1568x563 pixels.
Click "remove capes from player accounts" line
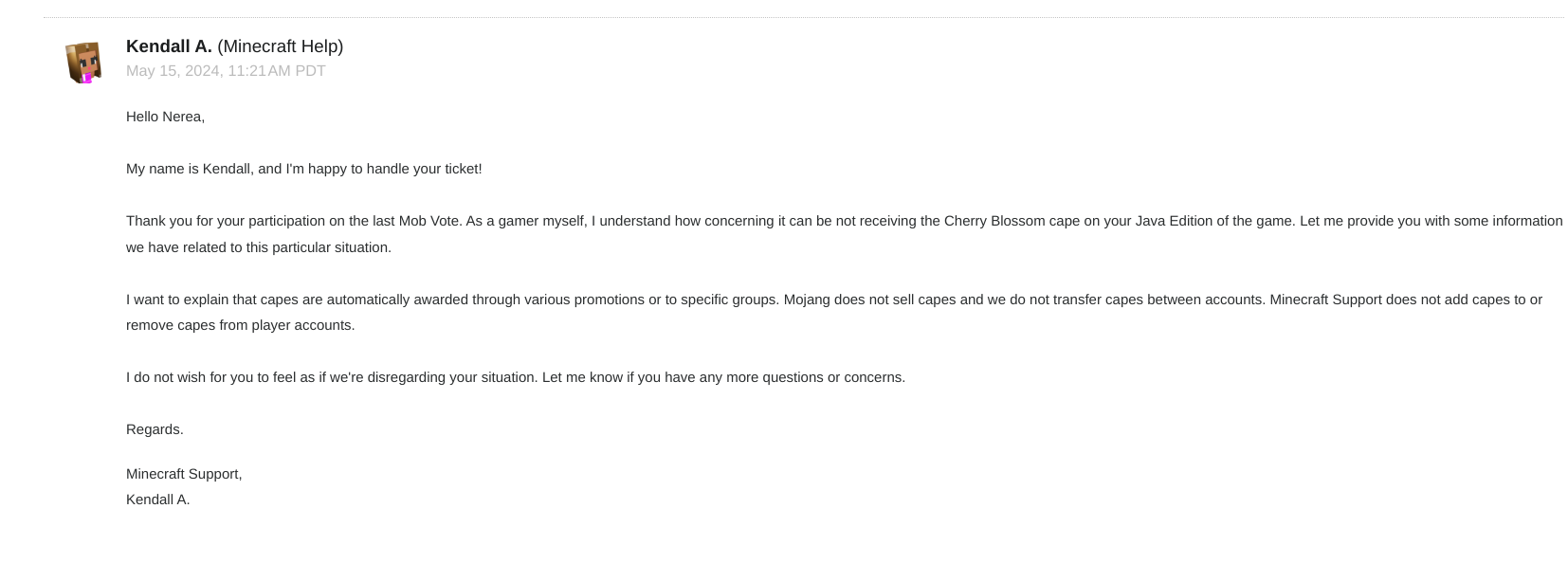(240, 325)
